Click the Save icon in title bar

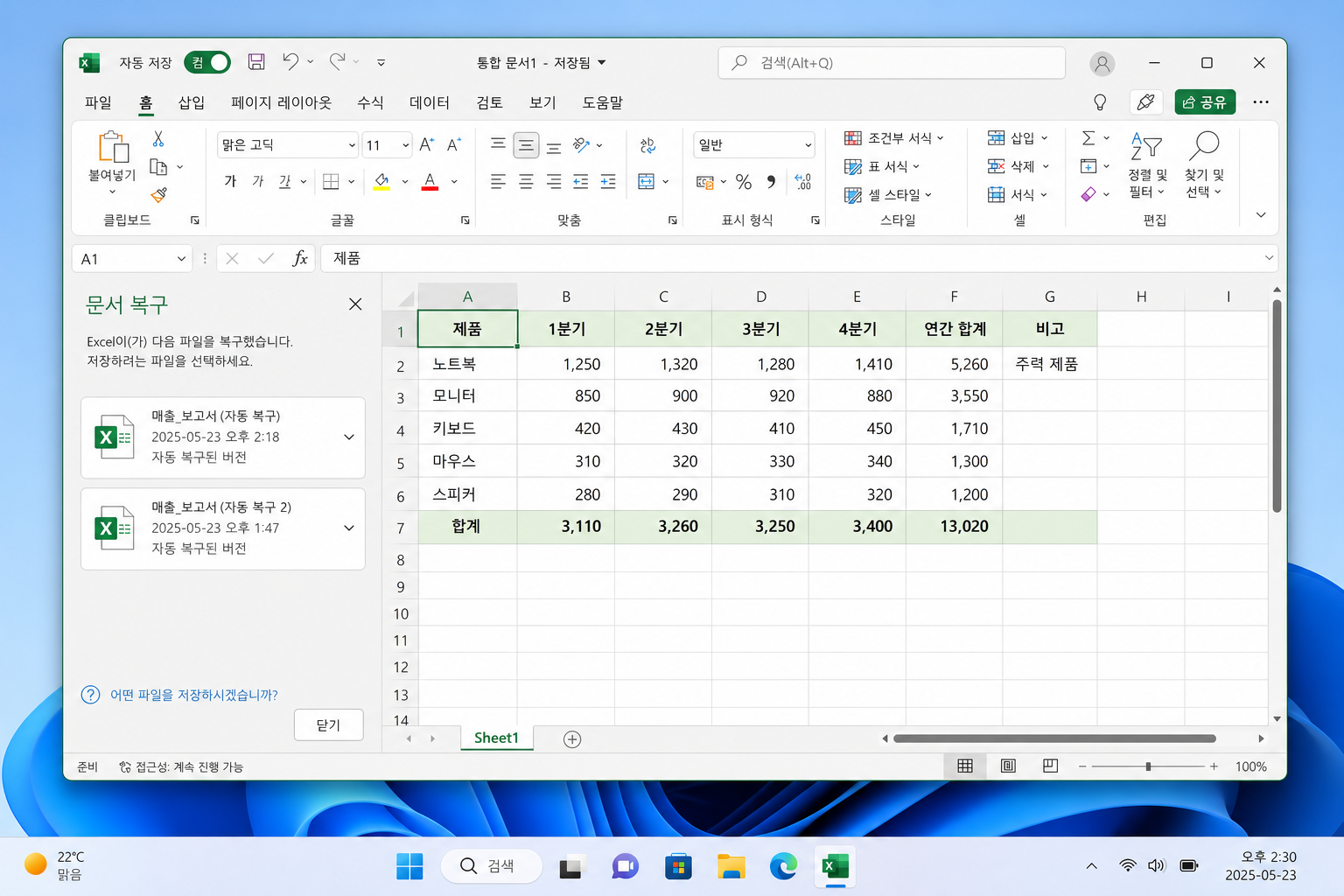click(x=256, y=62)
